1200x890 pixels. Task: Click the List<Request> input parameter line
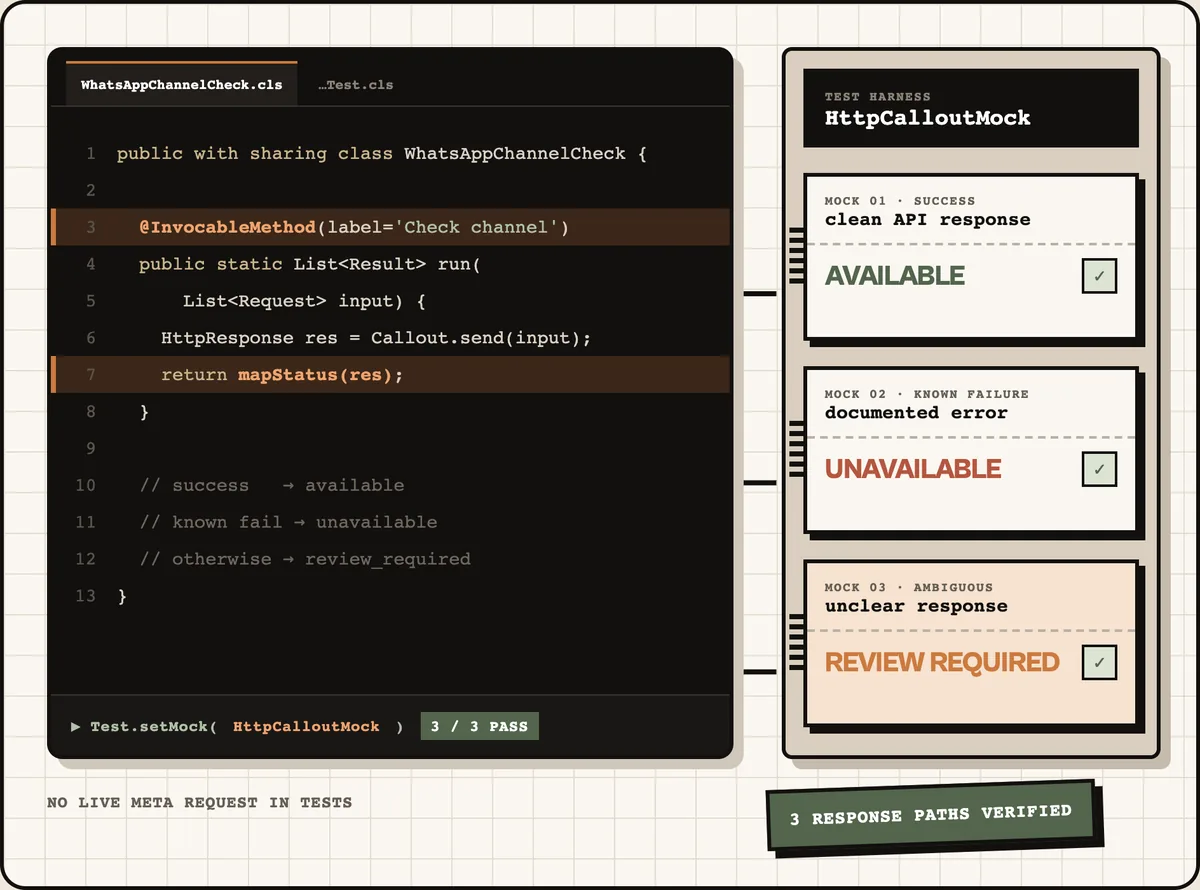click(x=305, y=301)
